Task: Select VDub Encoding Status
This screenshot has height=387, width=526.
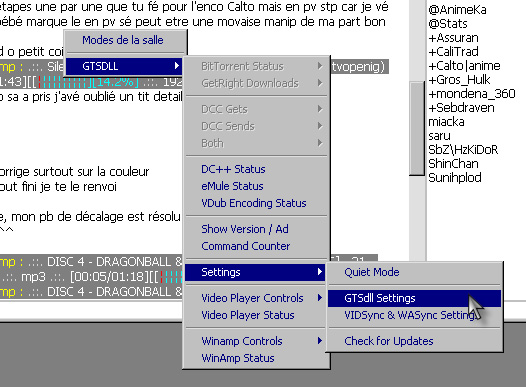Action: click(x=254, y=203)
